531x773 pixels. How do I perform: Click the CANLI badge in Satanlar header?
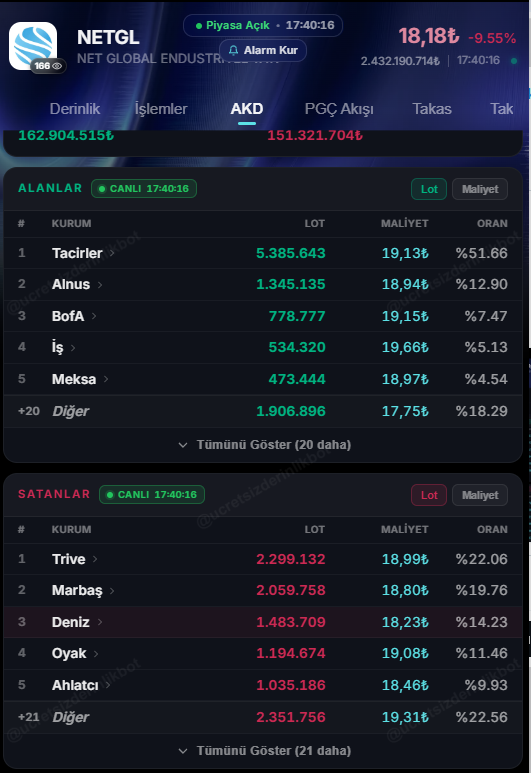tap(152, 495)
